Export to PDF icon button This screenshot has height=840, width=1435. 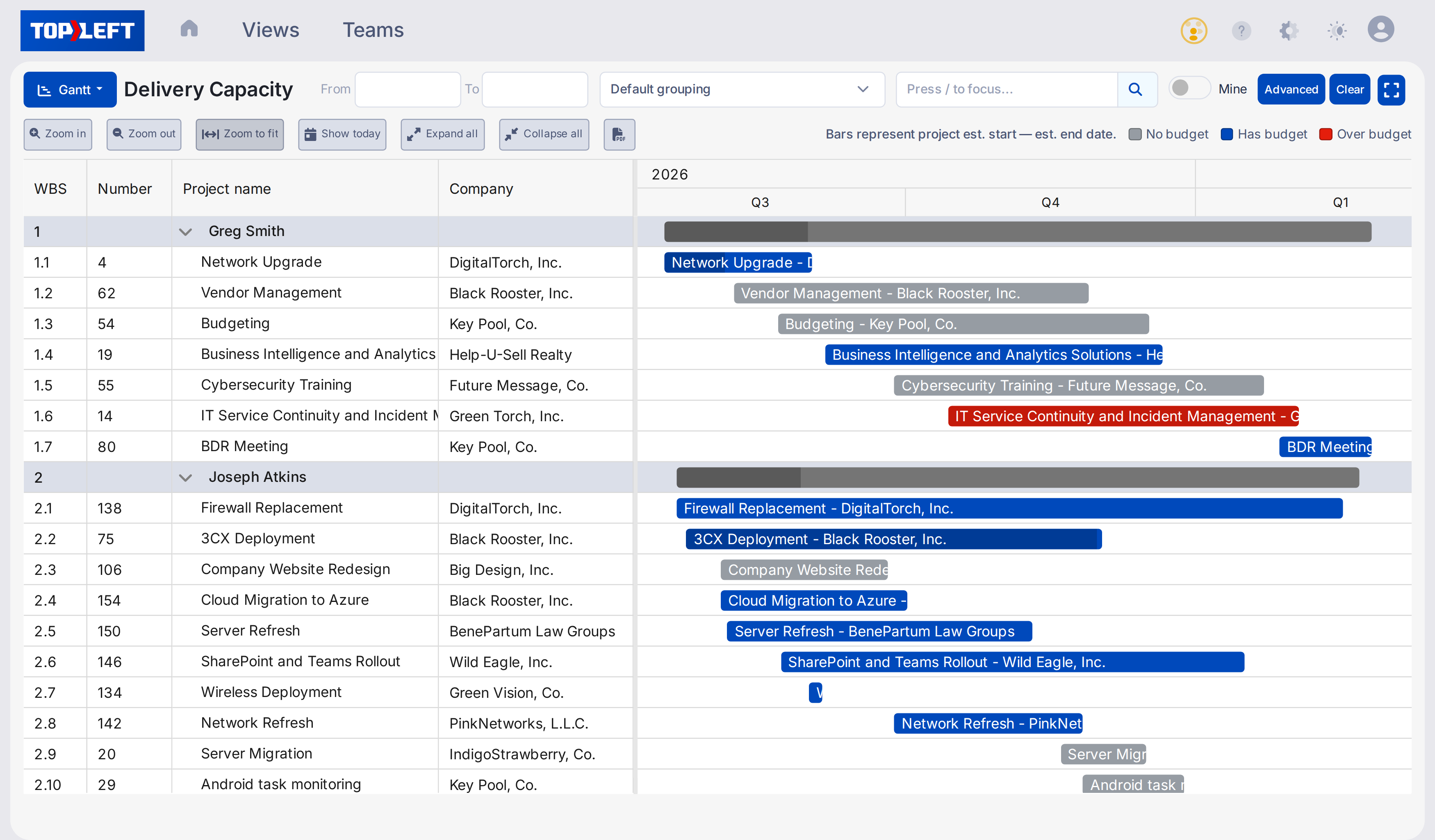[619, 134]
